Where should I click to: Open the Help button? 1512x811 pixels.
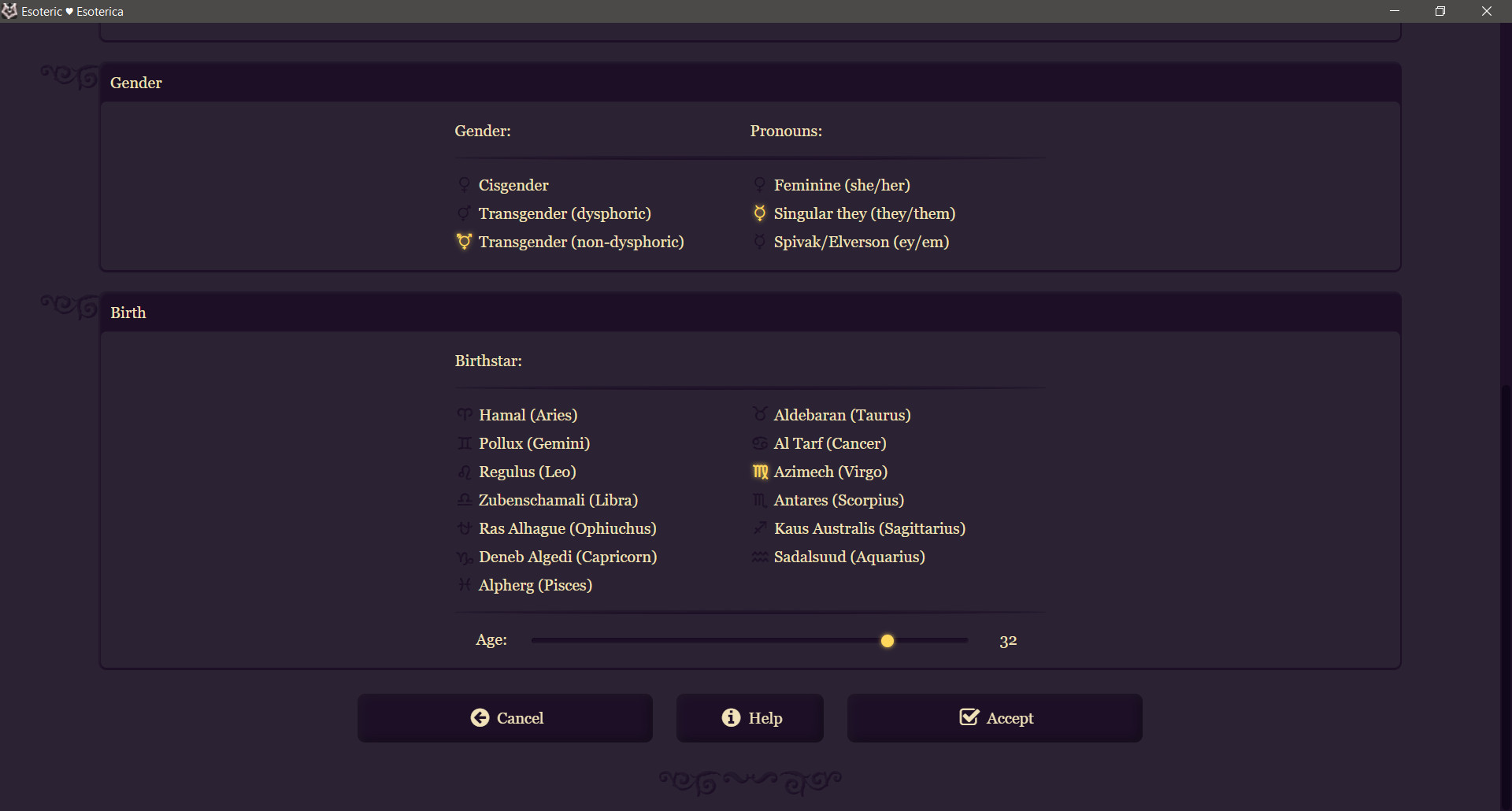(x=750, y=717)
